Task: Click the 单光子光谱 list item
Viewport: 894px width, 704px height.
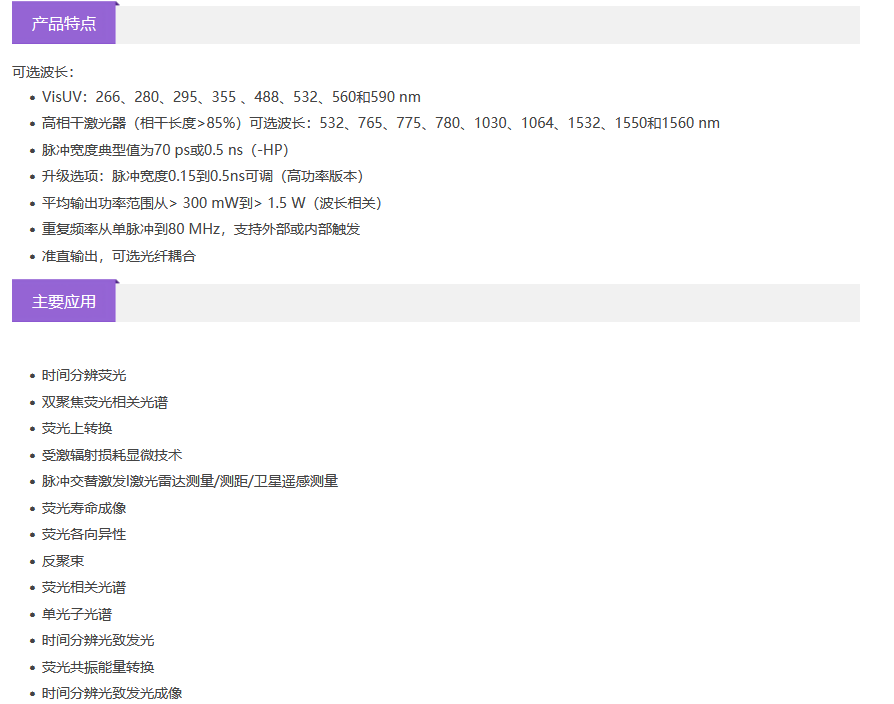Action: (77, 614)
